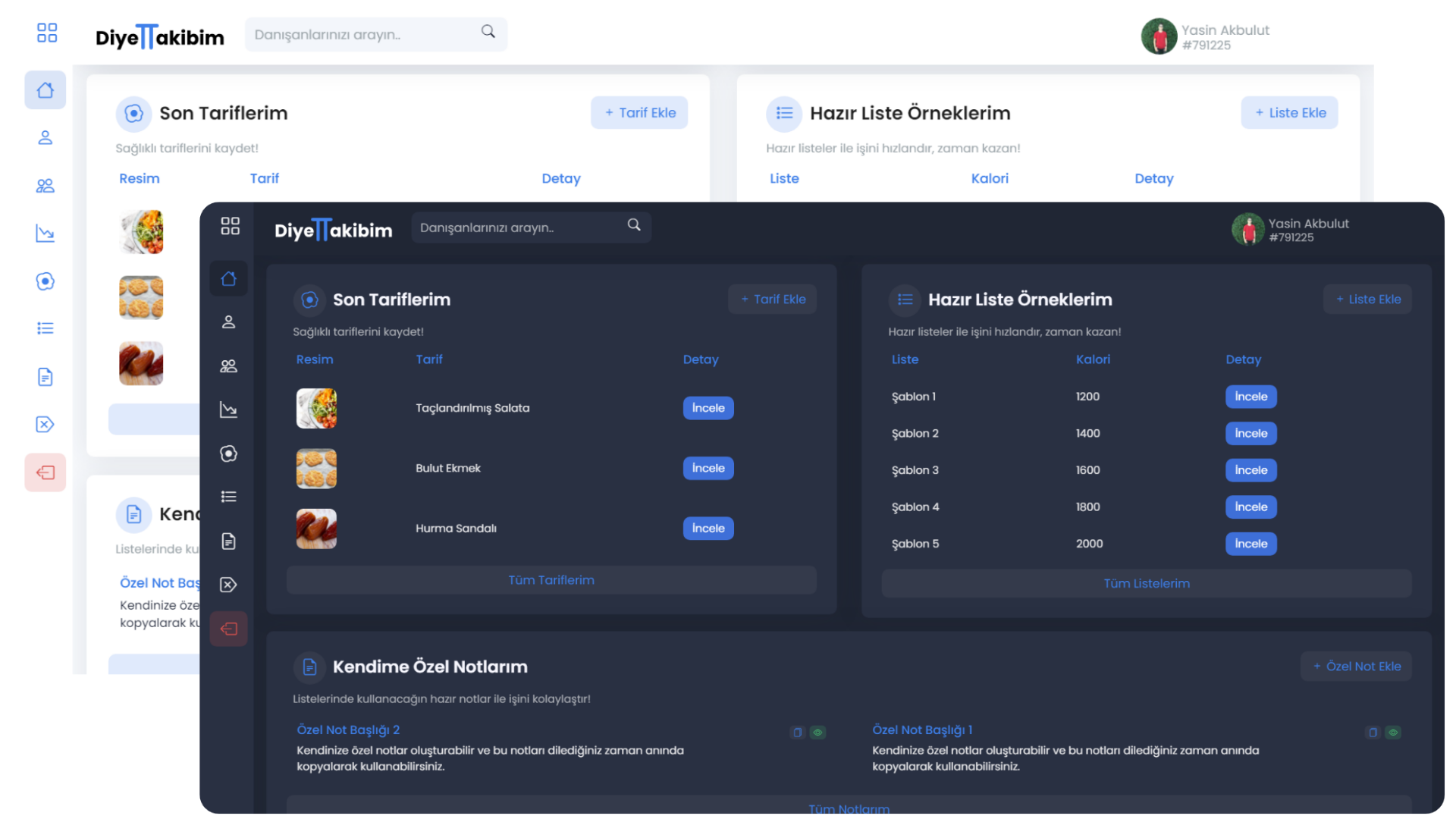Click the home icon in dark sidebar
The image size is (1456, 819).
228,279
